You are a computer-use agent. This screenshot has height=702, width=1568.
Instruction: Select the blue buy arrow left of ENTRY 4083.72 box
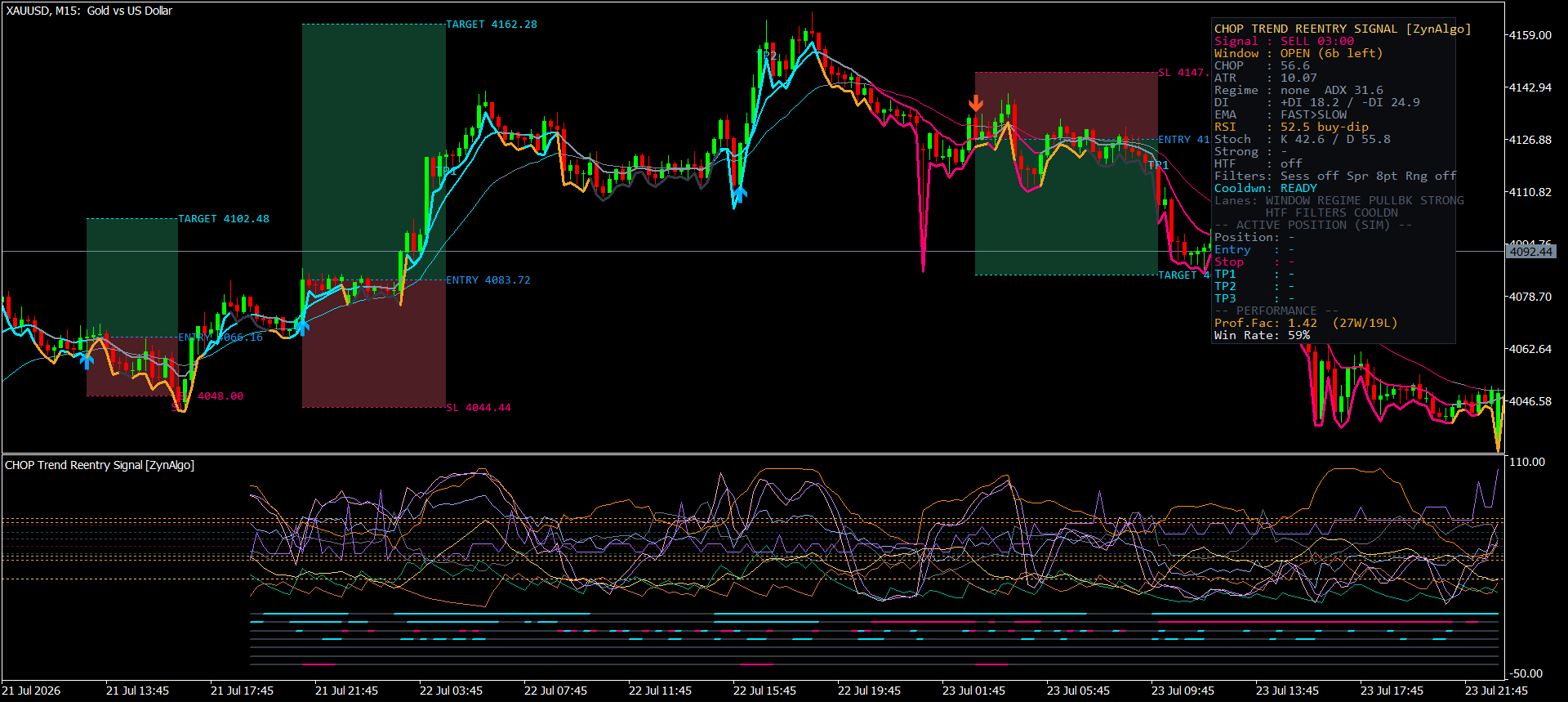[301, 327]
